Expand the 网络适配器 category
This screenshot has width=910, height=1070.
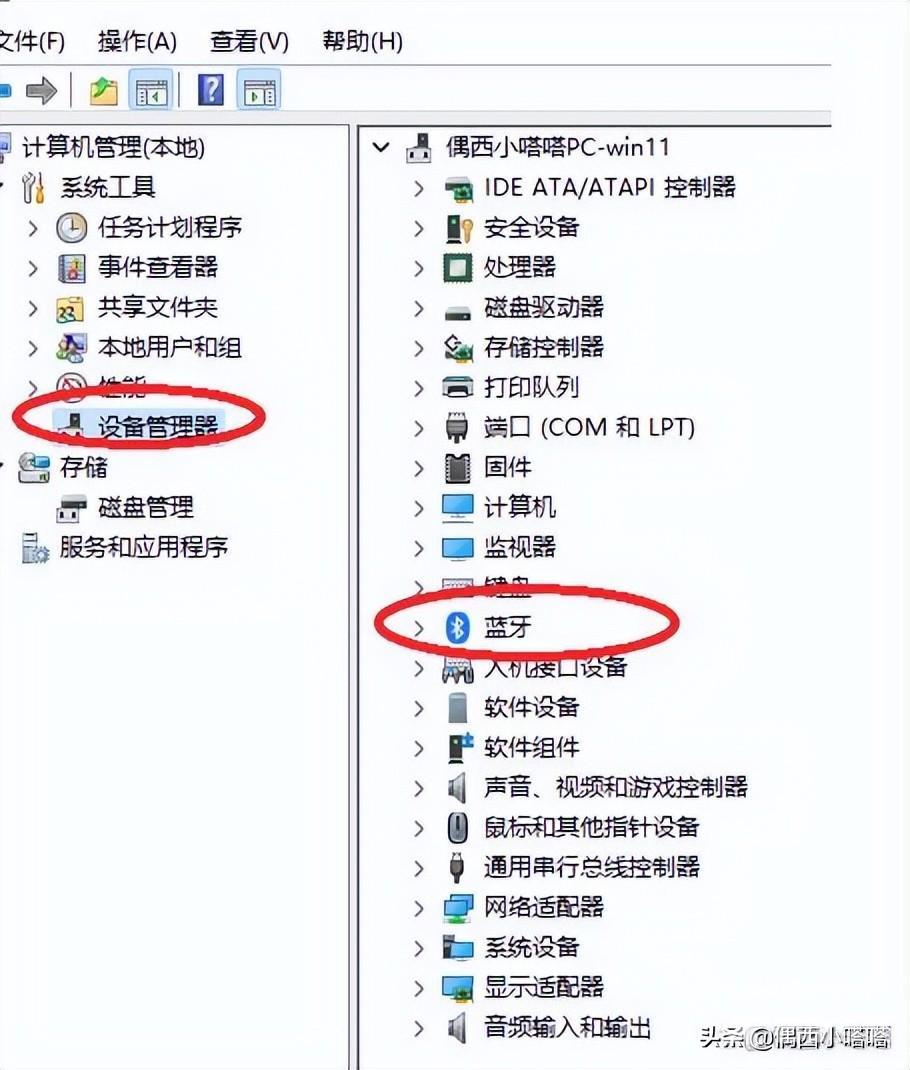(x=418, y=908)
